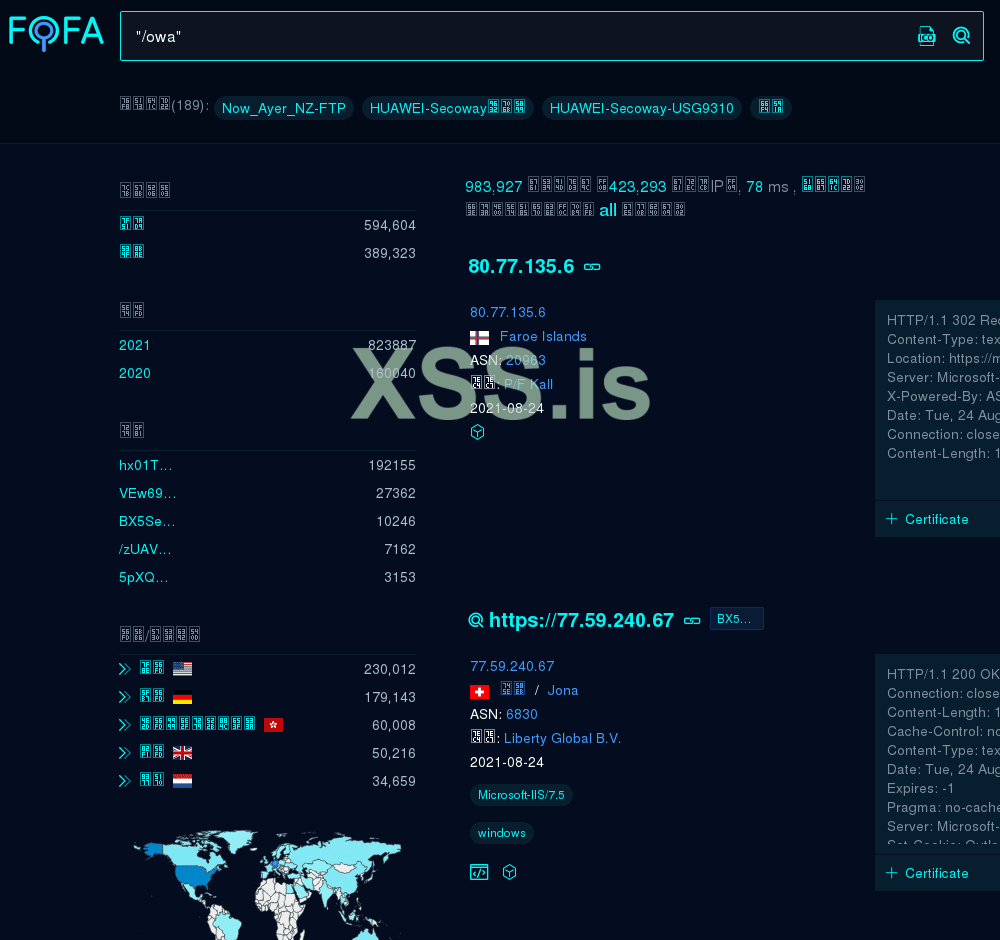Select the Now_Ayer_NZ-FTP related tag
Image resolution: width=1000 pixels, height=940 pixels.
point(284,108)
